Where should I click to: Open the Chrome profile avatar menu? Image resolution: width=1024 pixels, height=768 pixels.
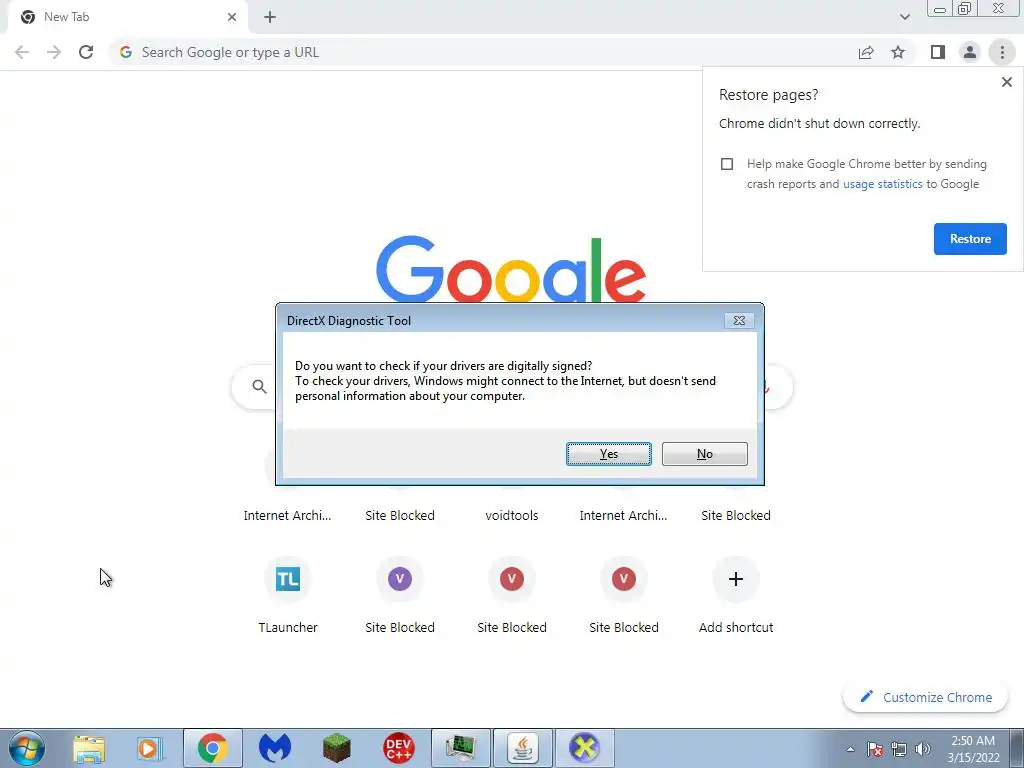[970, 52]
